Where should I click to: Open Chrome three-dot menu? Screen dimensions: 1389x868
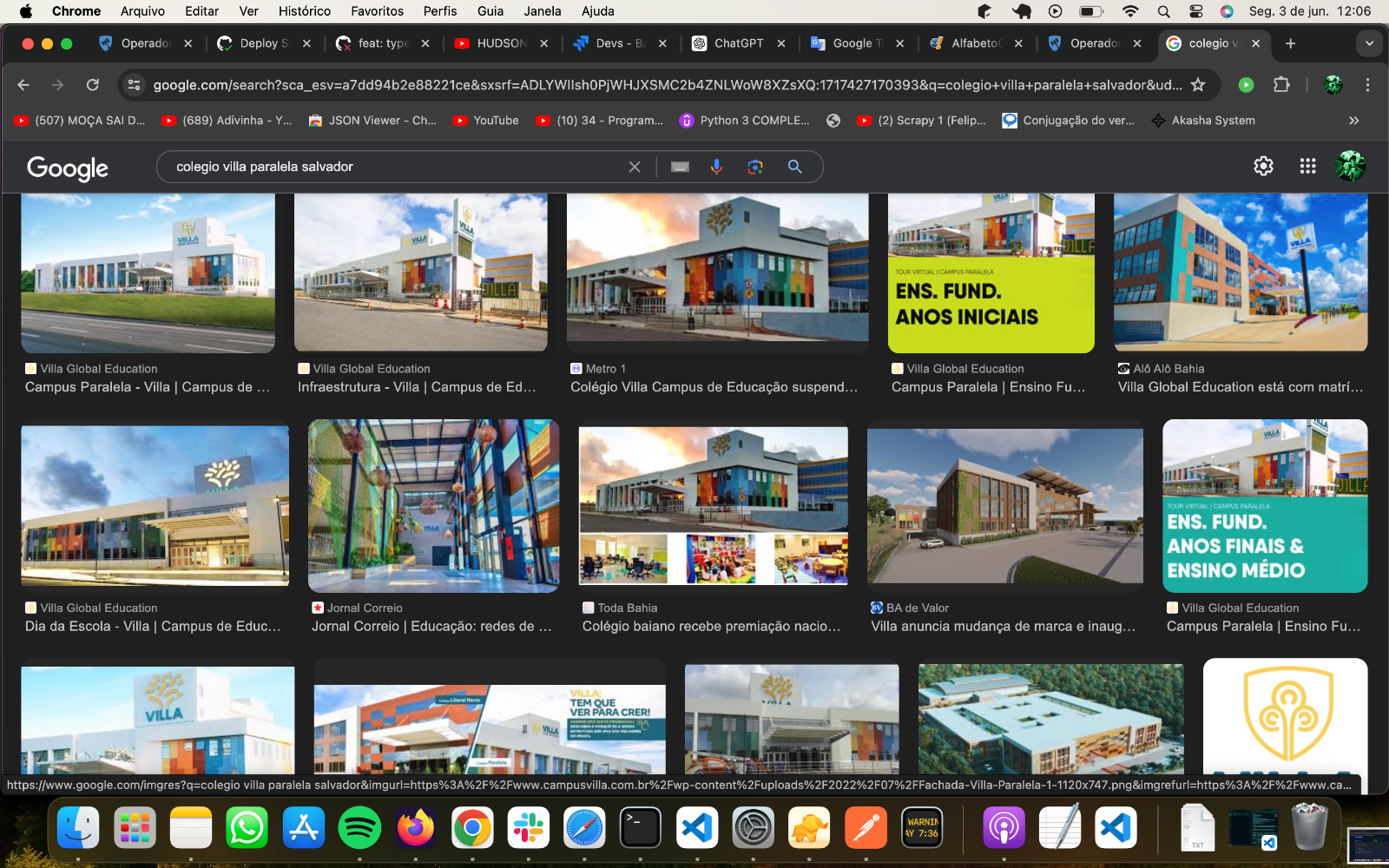click(x=1367, y=85)
